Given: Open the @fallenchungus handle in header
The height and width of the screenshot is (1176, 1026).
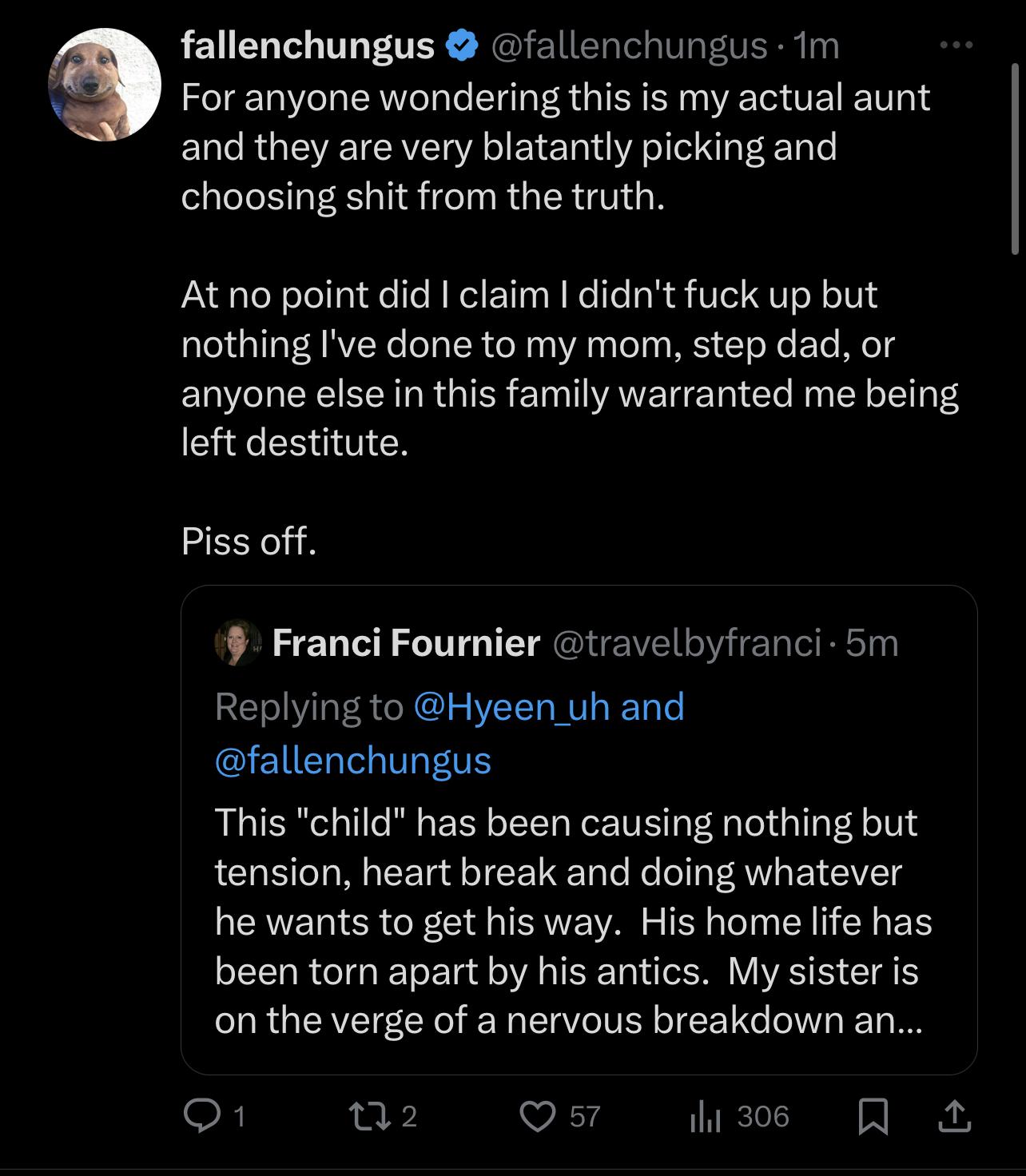Looking at the screenshot, I should click(627, 46).
